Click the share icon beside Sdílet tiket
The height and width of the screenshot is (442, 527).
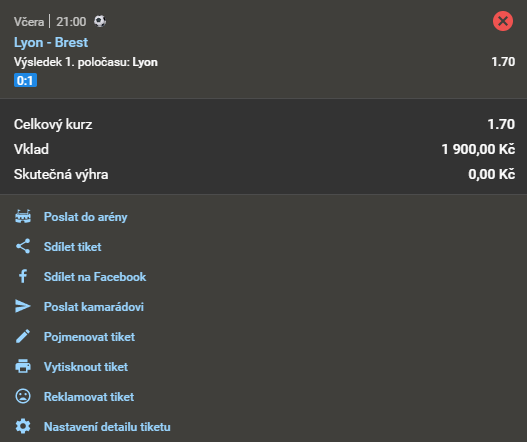tap(23, 246)
